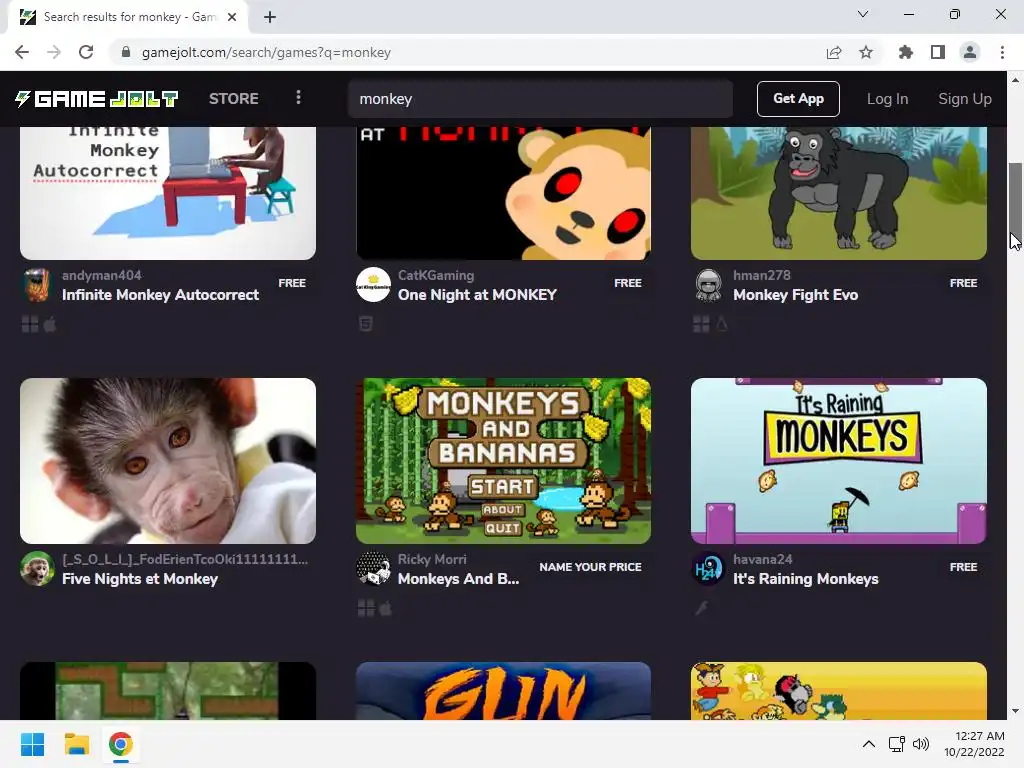The height and width of the screenshot is (768, 1024).
Task: Select the Search results for monkey tab
Action: [x=128, y=17]
